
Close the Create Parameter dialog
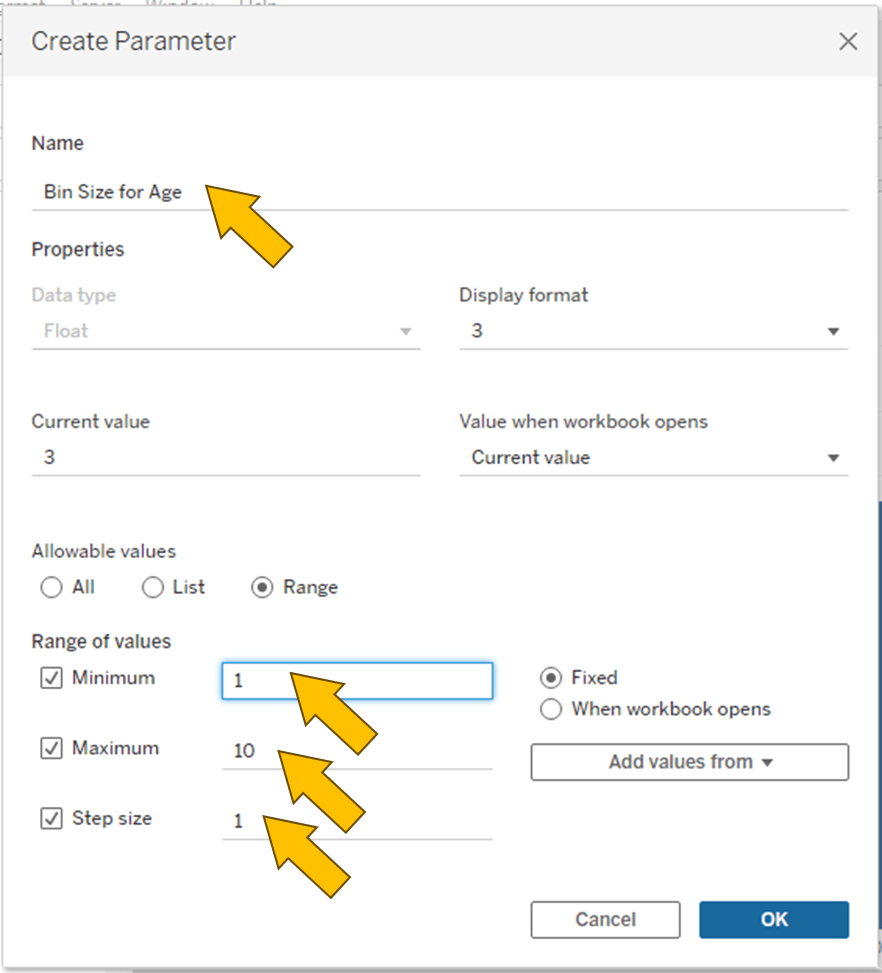coord(848,42)
